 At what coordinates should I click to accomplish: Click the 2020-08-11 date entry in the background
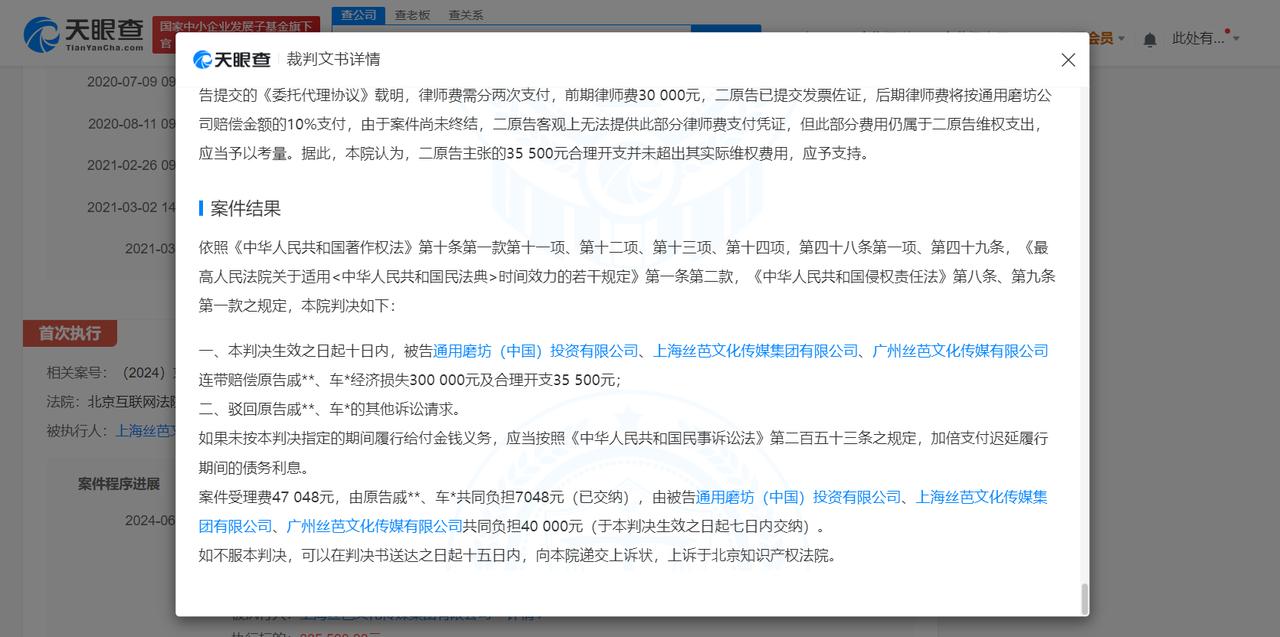[131, 124]
